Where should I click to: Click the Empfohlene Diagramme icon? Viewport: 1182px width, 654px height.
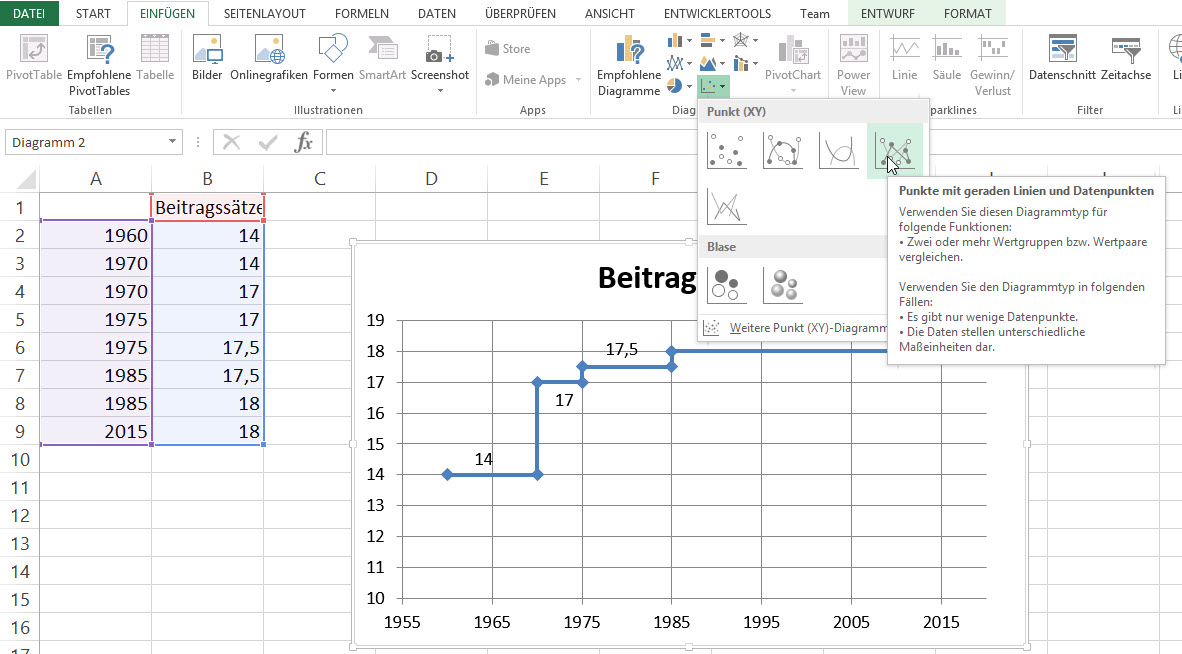629,66
